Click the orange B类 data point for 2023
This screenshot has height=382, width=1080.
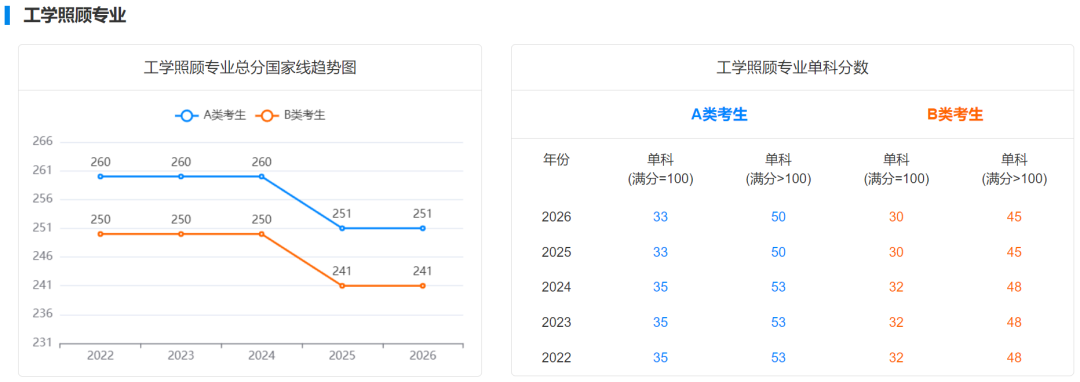coord(181,234)
